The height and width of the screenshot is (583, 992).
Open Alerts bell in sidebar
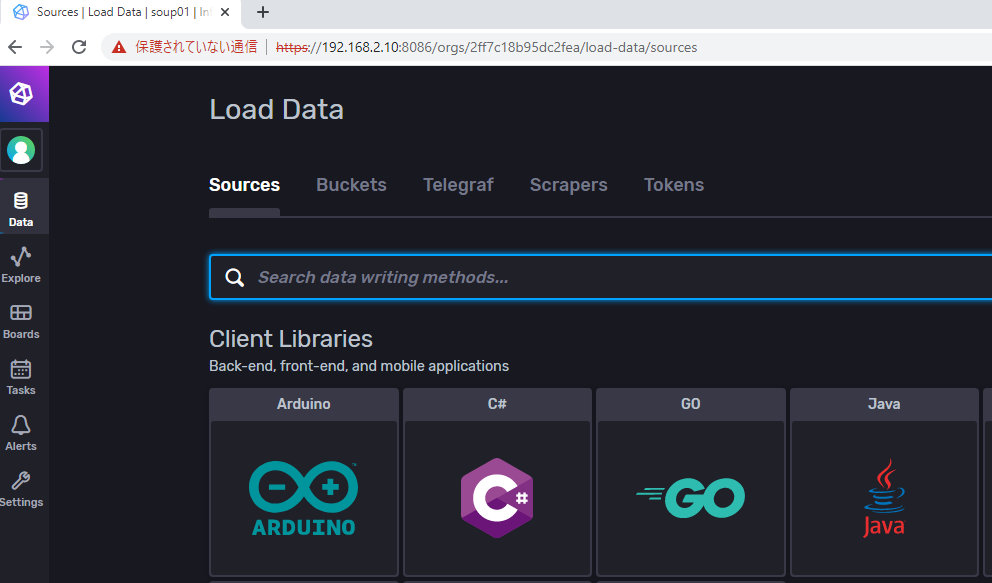pyautogui.click(x=21, y=433)
